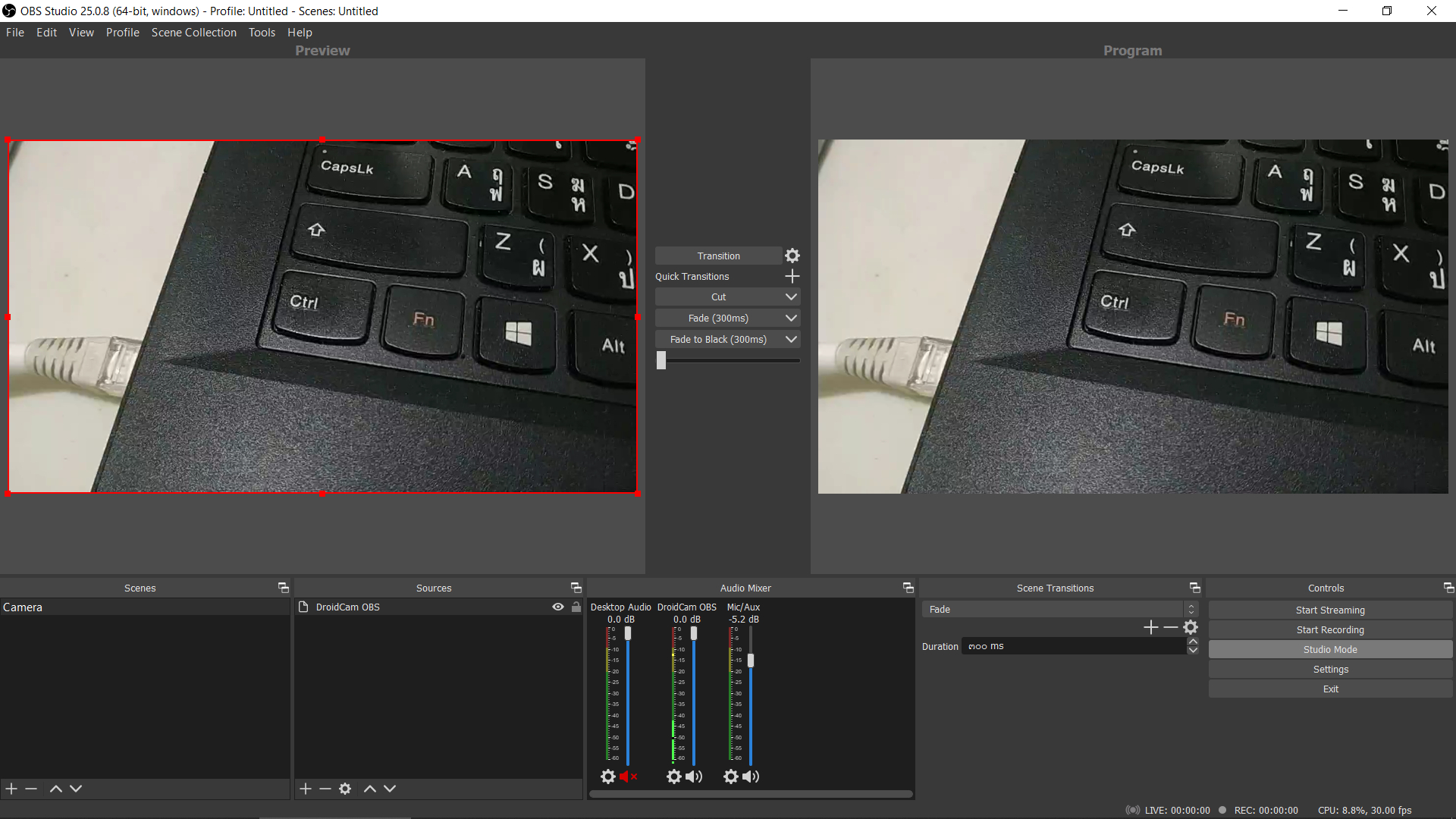Unmute the Desktop Audio channel
The height and width of the screenshot is (819, 1456).
tap(627, 776)
